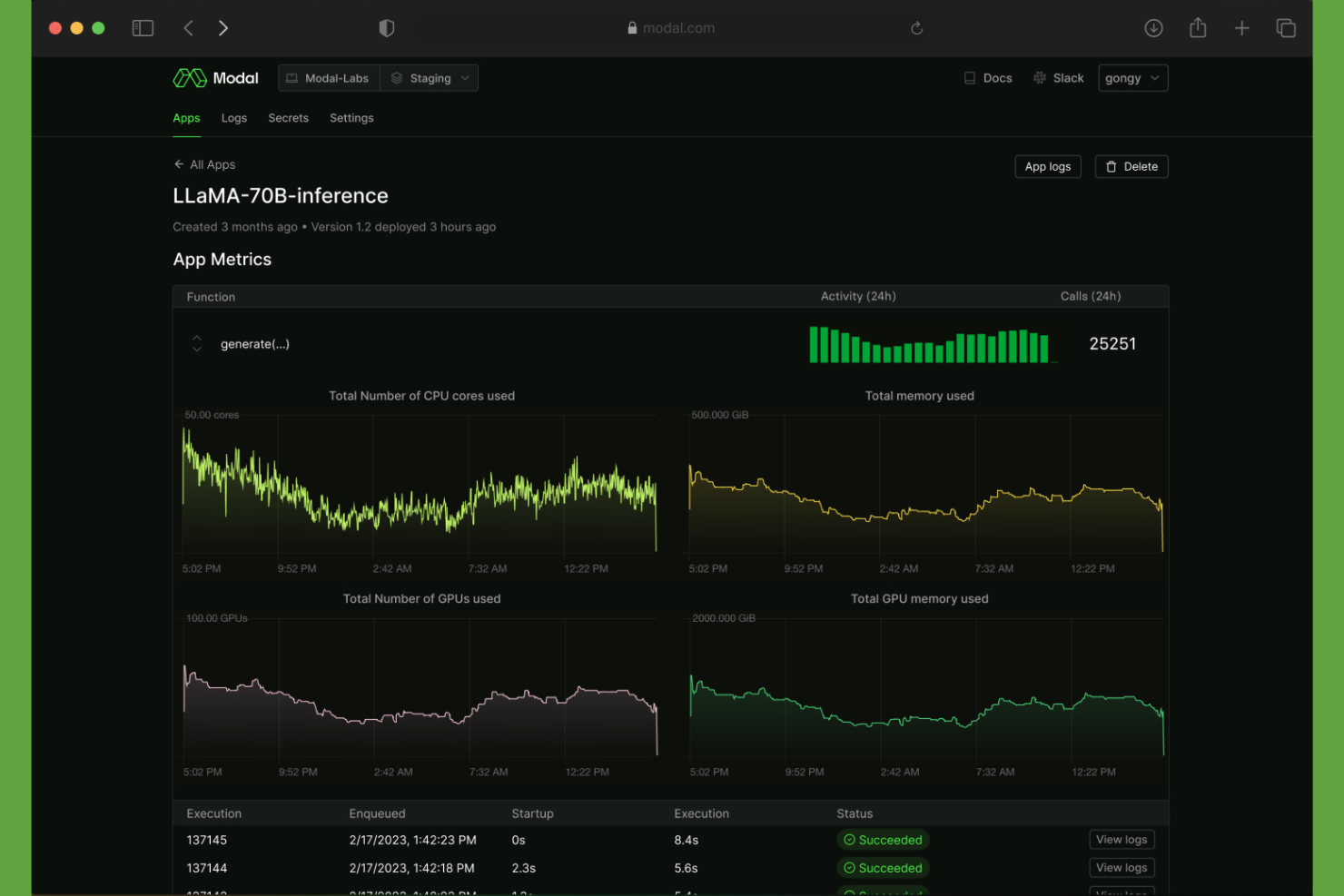1344x896 pixels.
Task: Click the browser share icon
Action: point(1198,27)
